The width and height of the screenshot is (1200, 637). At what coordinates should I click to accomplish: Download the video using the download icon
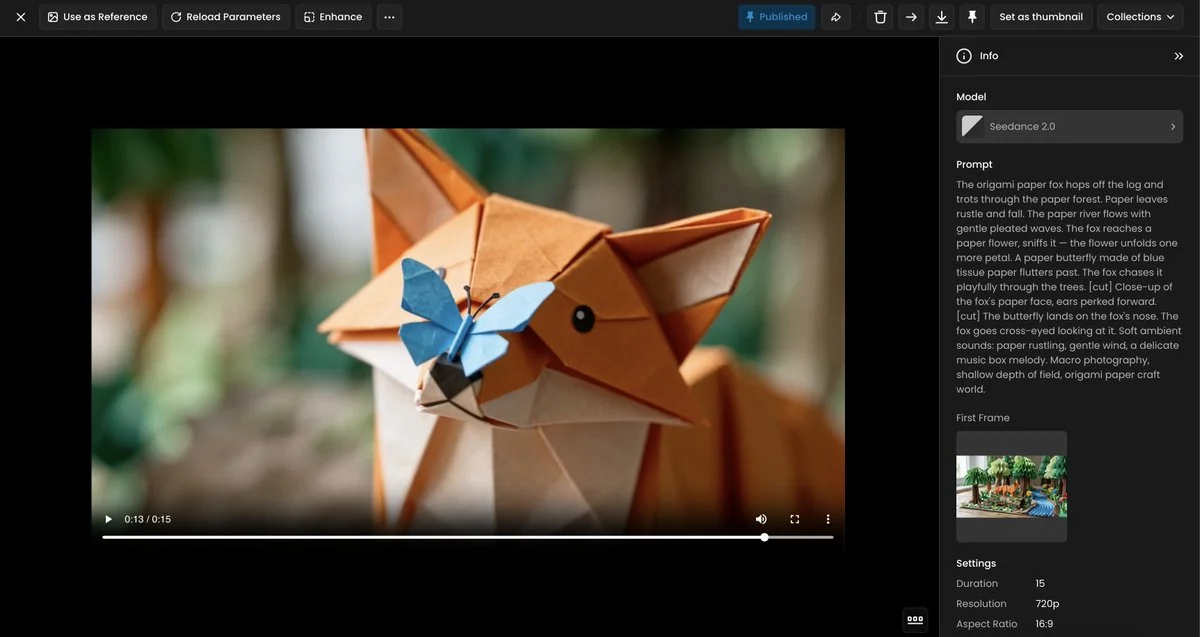click(x=940, y=16)
